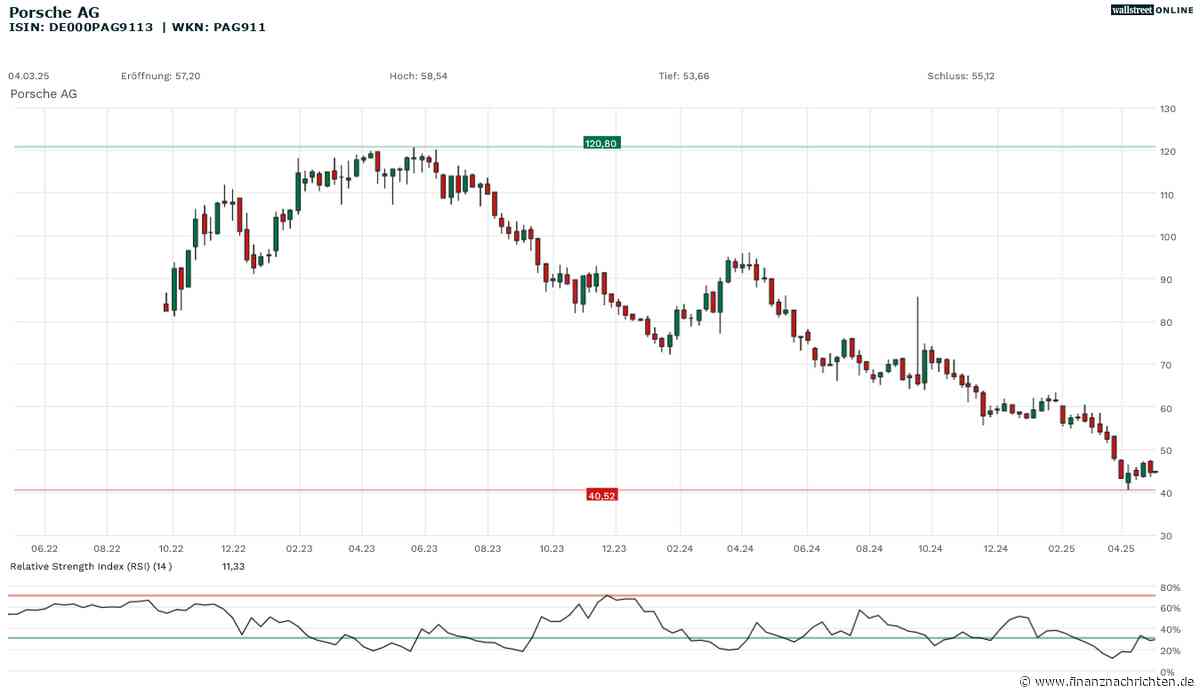
Task: Click the 60% RSI axis label
Action: (x=1168, y=608)
